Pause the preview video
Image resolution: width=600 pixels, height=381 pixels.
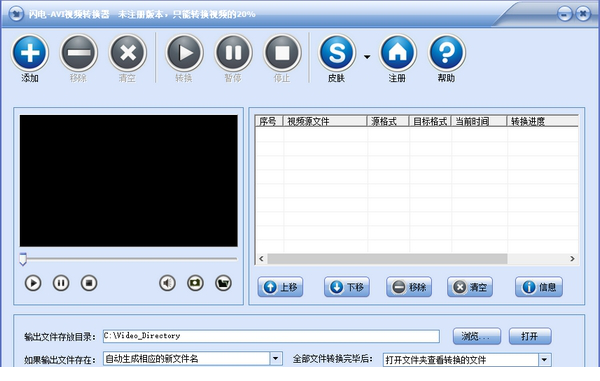click(x=61, y=283)
